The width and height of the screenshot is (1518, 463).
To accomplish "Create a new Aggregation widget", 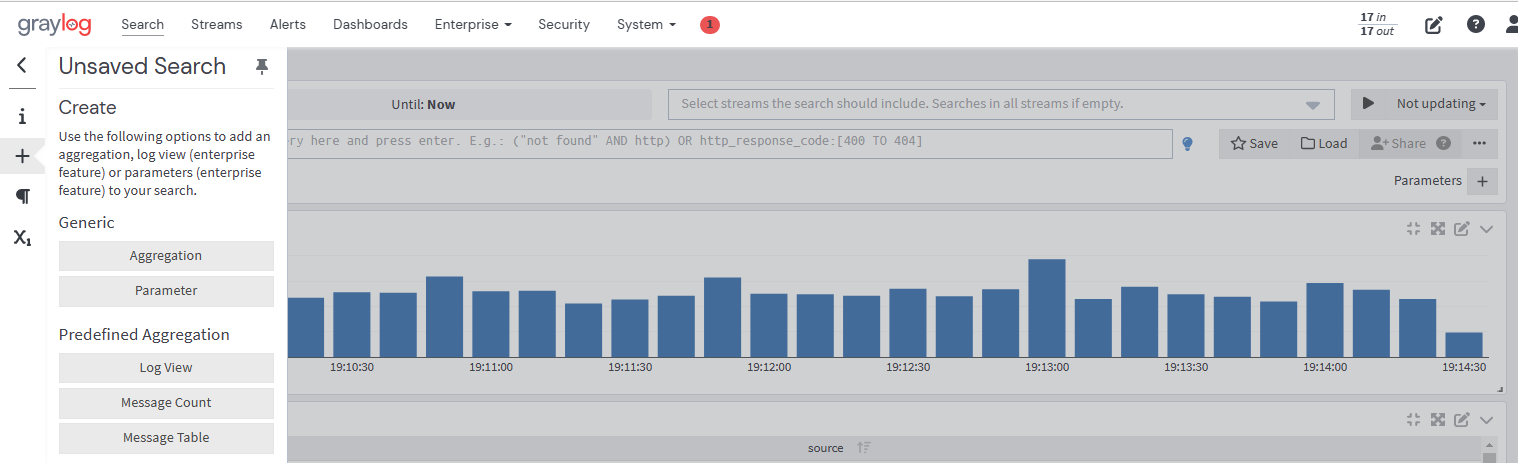I will tap(166, 256).
